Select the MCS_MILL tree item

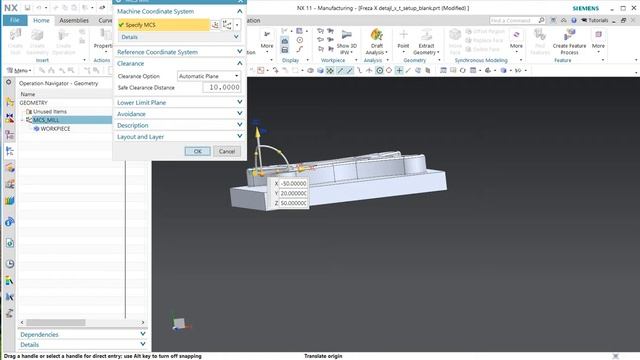coord(46,120)
